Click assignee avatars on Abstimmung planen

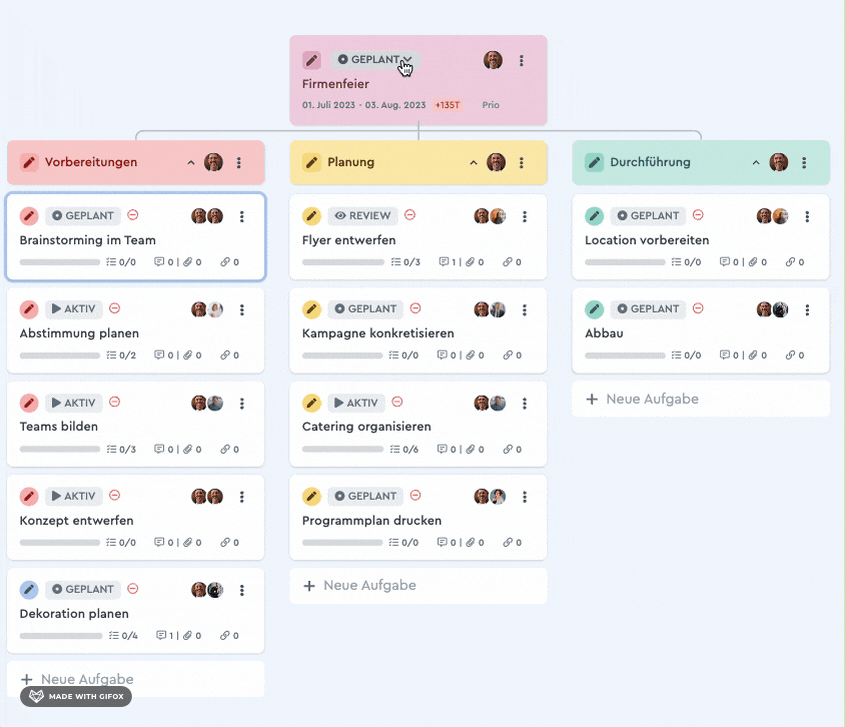pyautogui.click(x=207, y=309)
